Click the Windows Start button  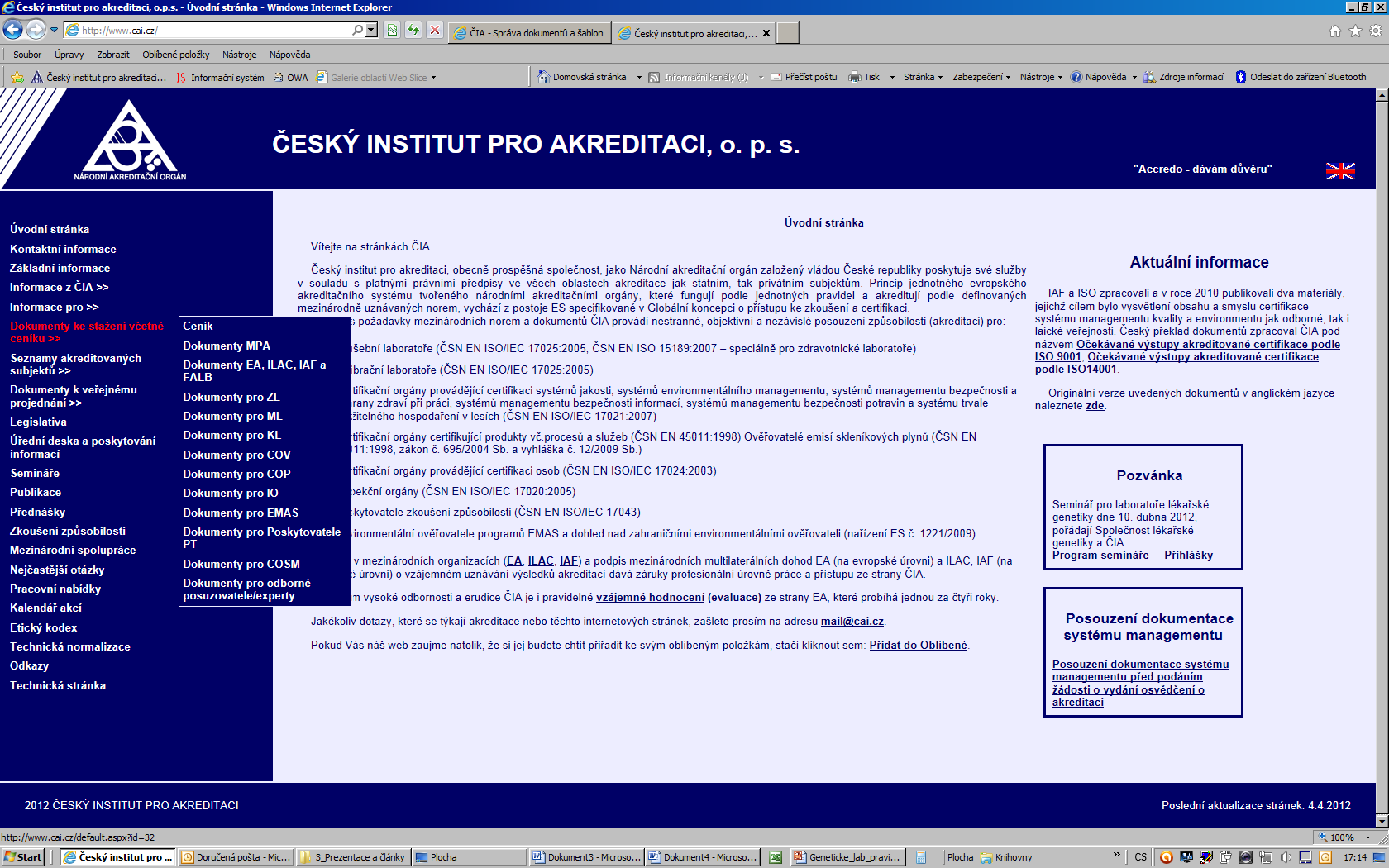(x=23, y=857)
